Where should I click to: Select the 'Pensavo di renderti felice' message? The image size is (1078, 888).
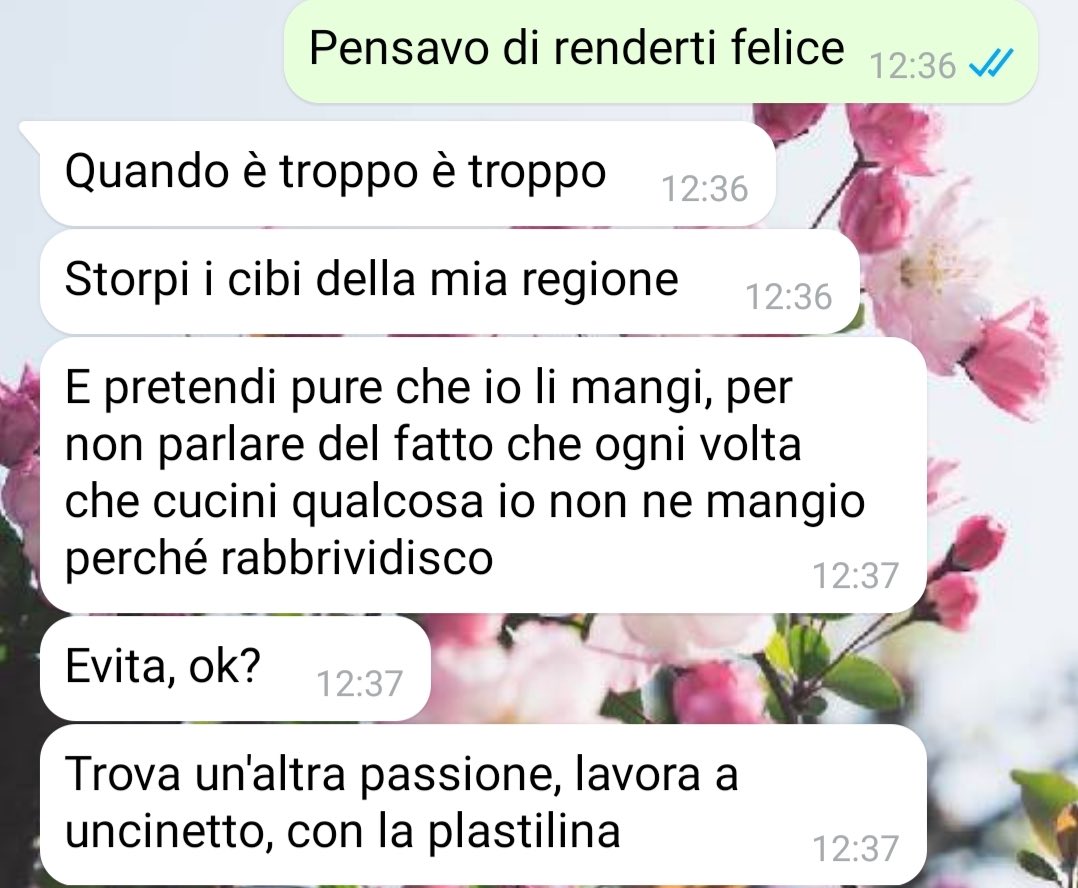[660, 51]
